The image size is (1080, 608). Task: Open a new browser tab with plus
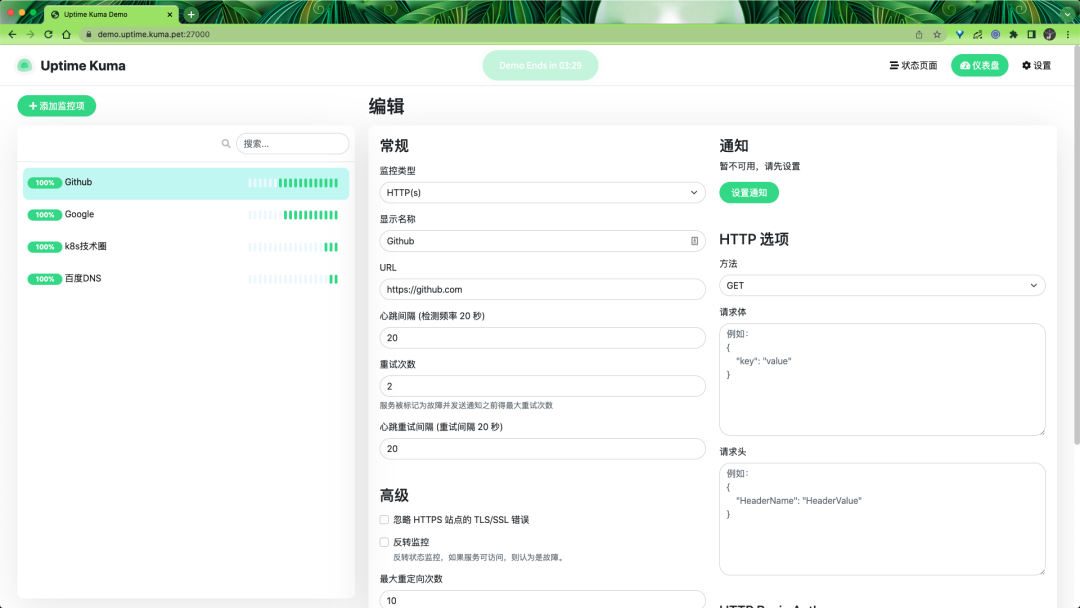[191, 14]
